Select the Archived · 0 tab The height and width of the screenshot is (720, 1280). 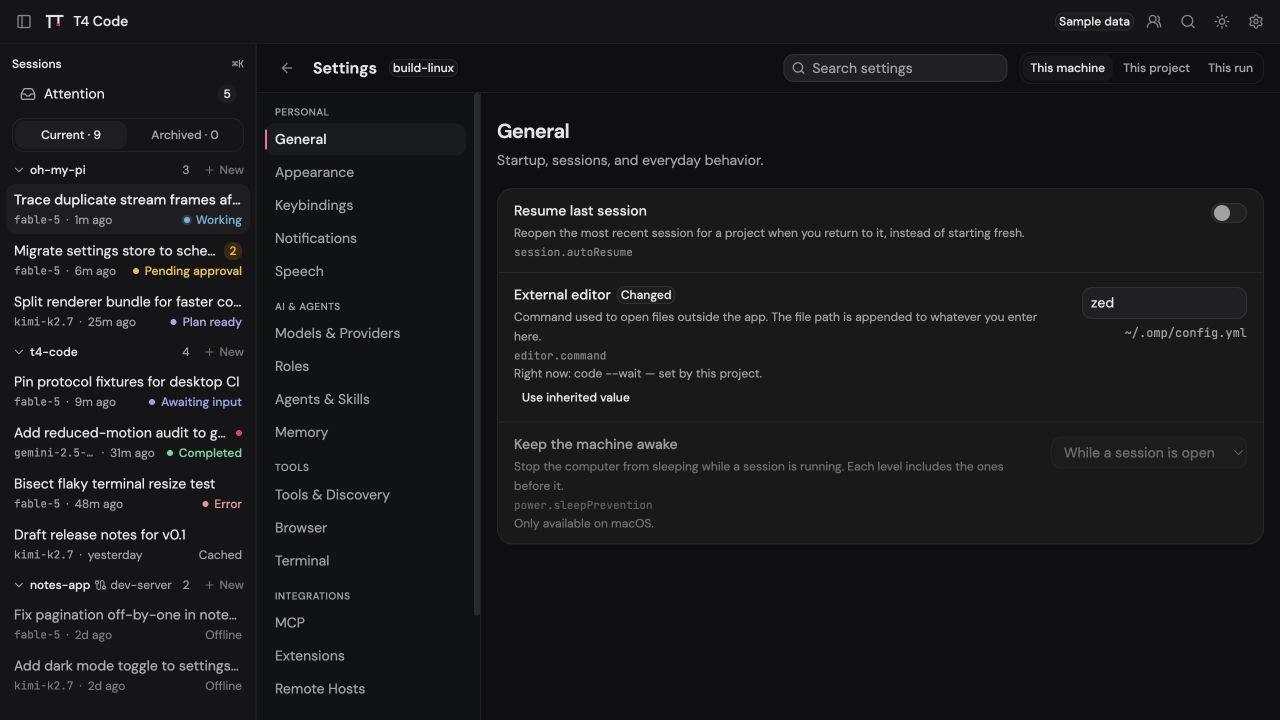(185, 135)
